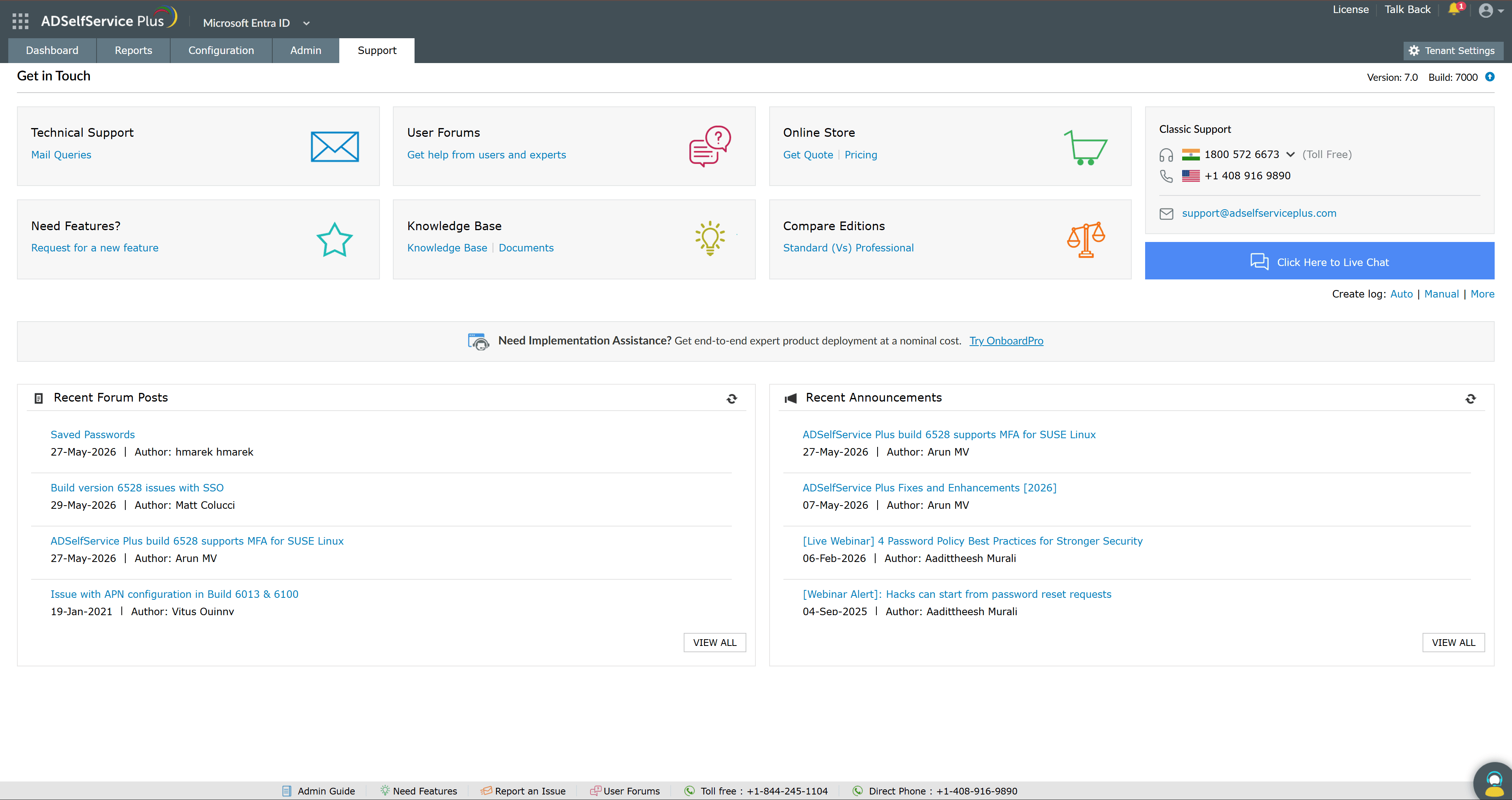Switch to the Reports tab
Image resolution: width=1512 pixels, height=800 pixels.
coord(133,50)
